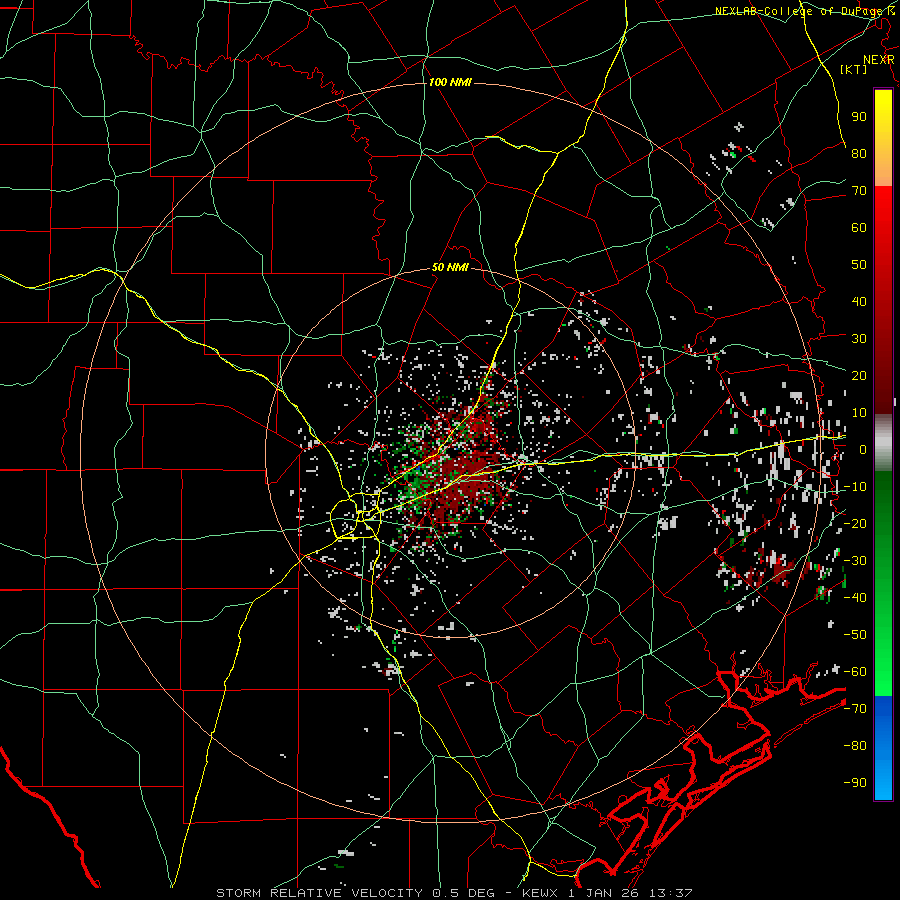
Task: Click the -50 value on velocity scale
Action: point(855,635)
